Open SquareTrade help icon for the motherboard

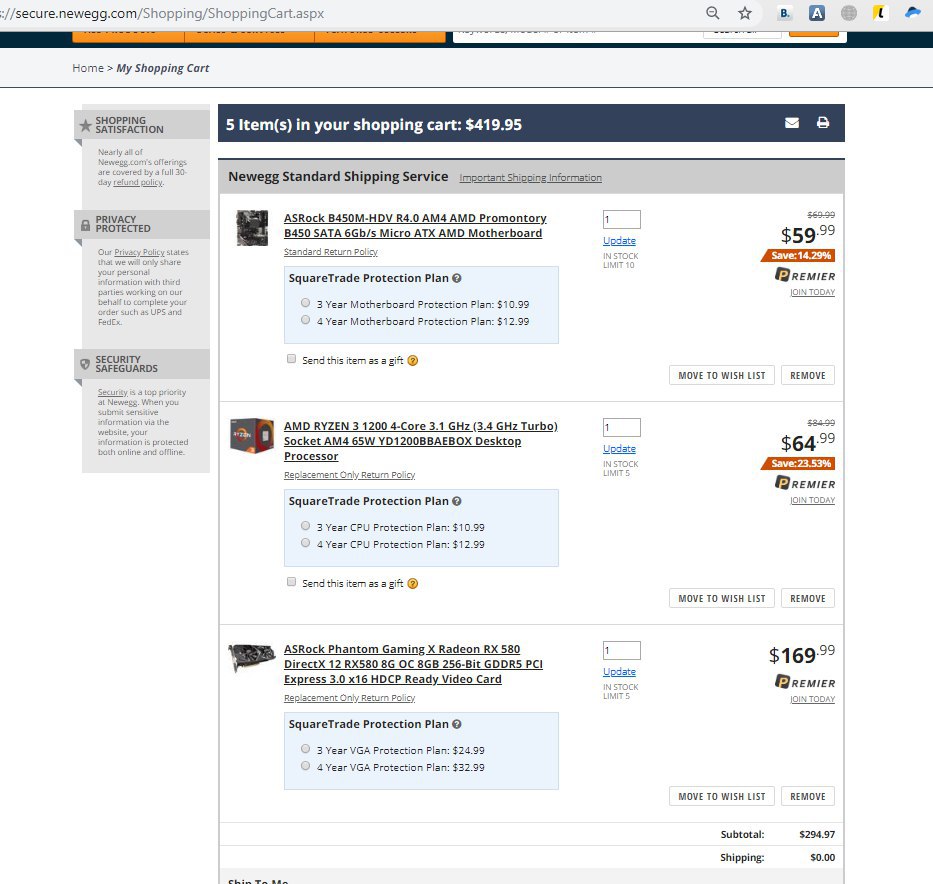tap(456, 278)
